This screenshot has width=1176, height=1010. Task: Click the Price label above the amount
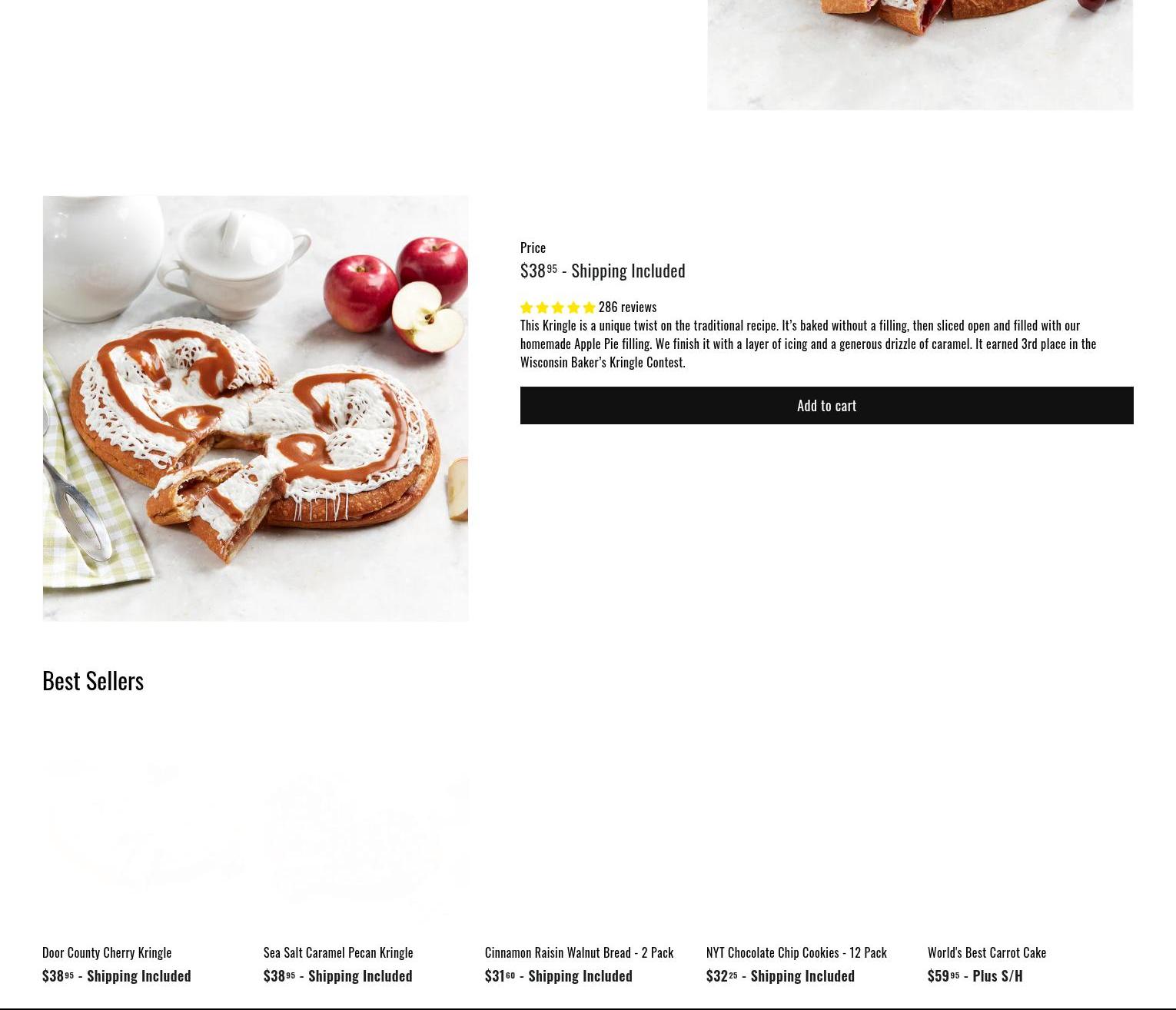(533, 248)
